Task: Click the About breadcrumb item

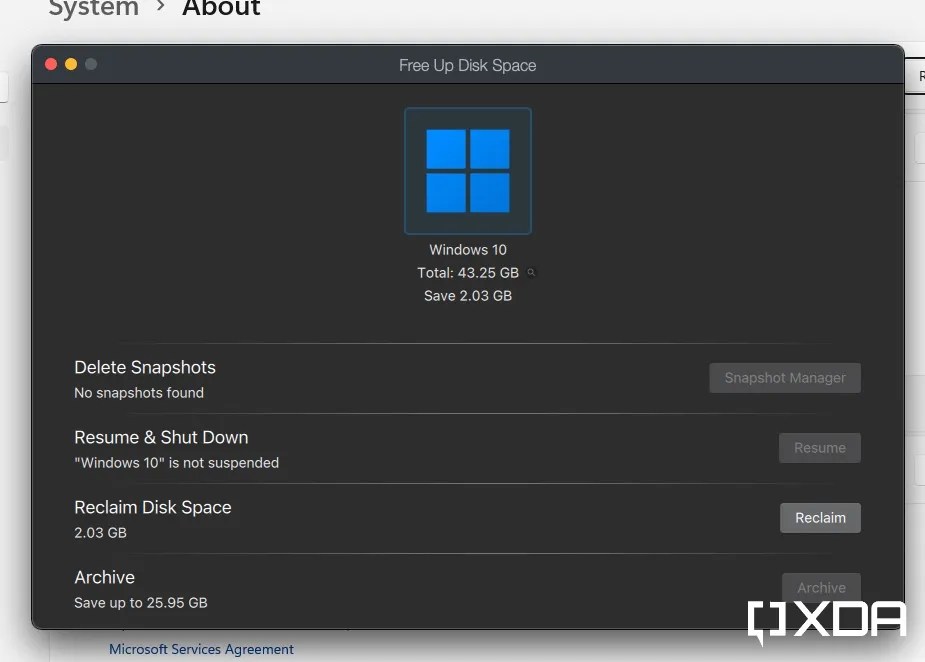Action: coord(221,9)
